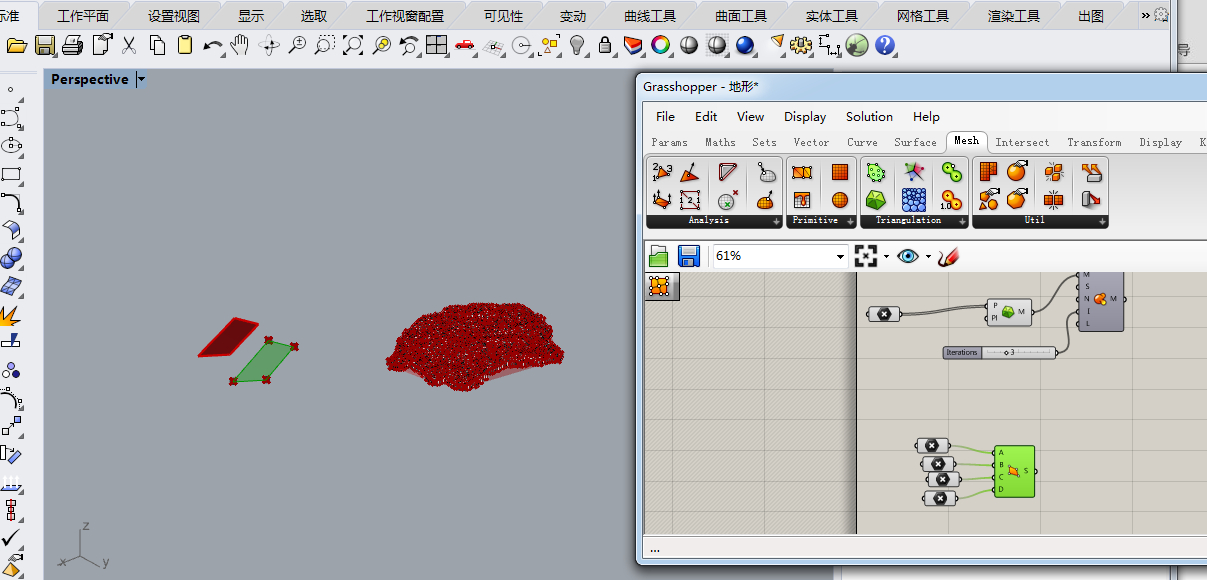1207x580 pixels.
Task: Select the Disjoint Mesh util icon
Action: click(1053, 172)
